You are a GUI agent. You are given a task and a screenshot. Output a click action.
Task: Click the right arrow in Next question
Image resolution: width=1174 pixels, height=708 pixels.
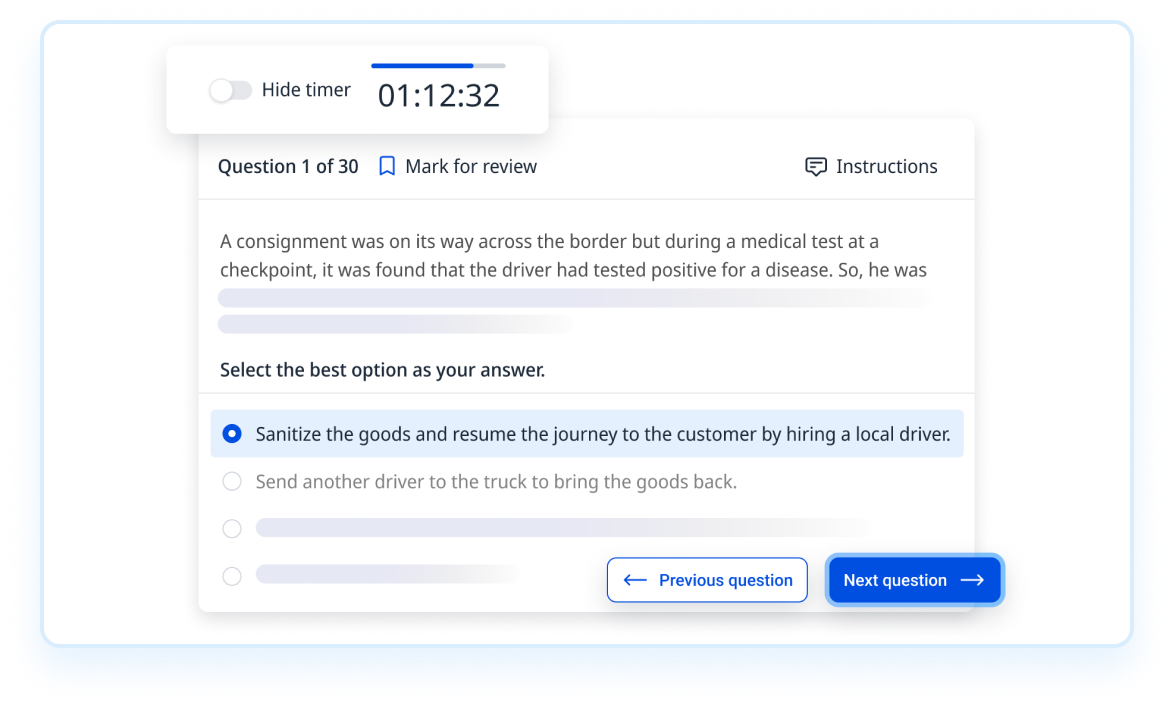pyautogui.click(x=972, y=580)
